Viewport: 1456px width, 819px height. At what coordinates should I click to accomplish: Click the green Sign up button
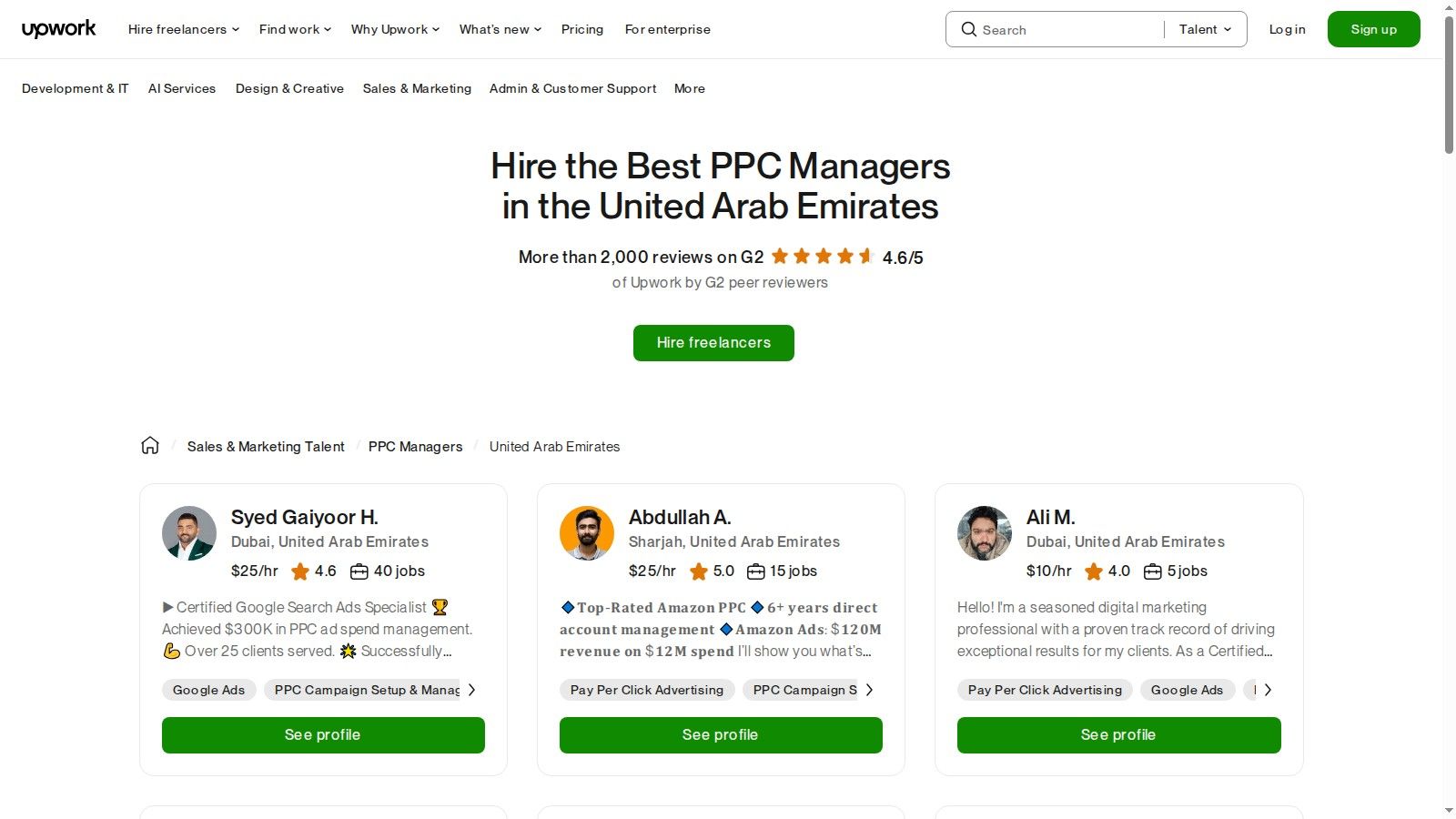1373,28
